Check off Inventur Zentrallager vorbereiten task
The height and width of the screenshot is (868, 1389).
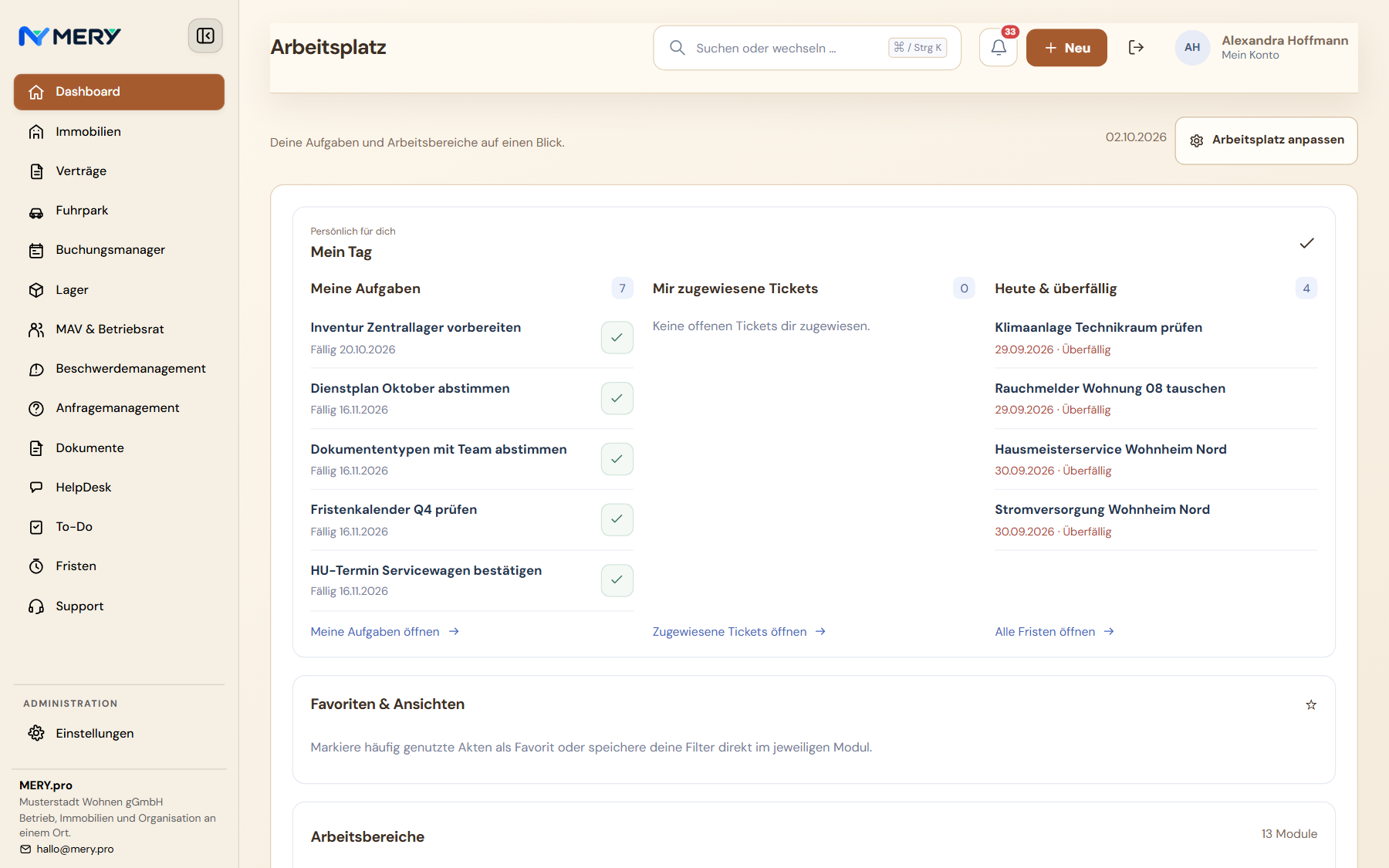coord(617,337)
